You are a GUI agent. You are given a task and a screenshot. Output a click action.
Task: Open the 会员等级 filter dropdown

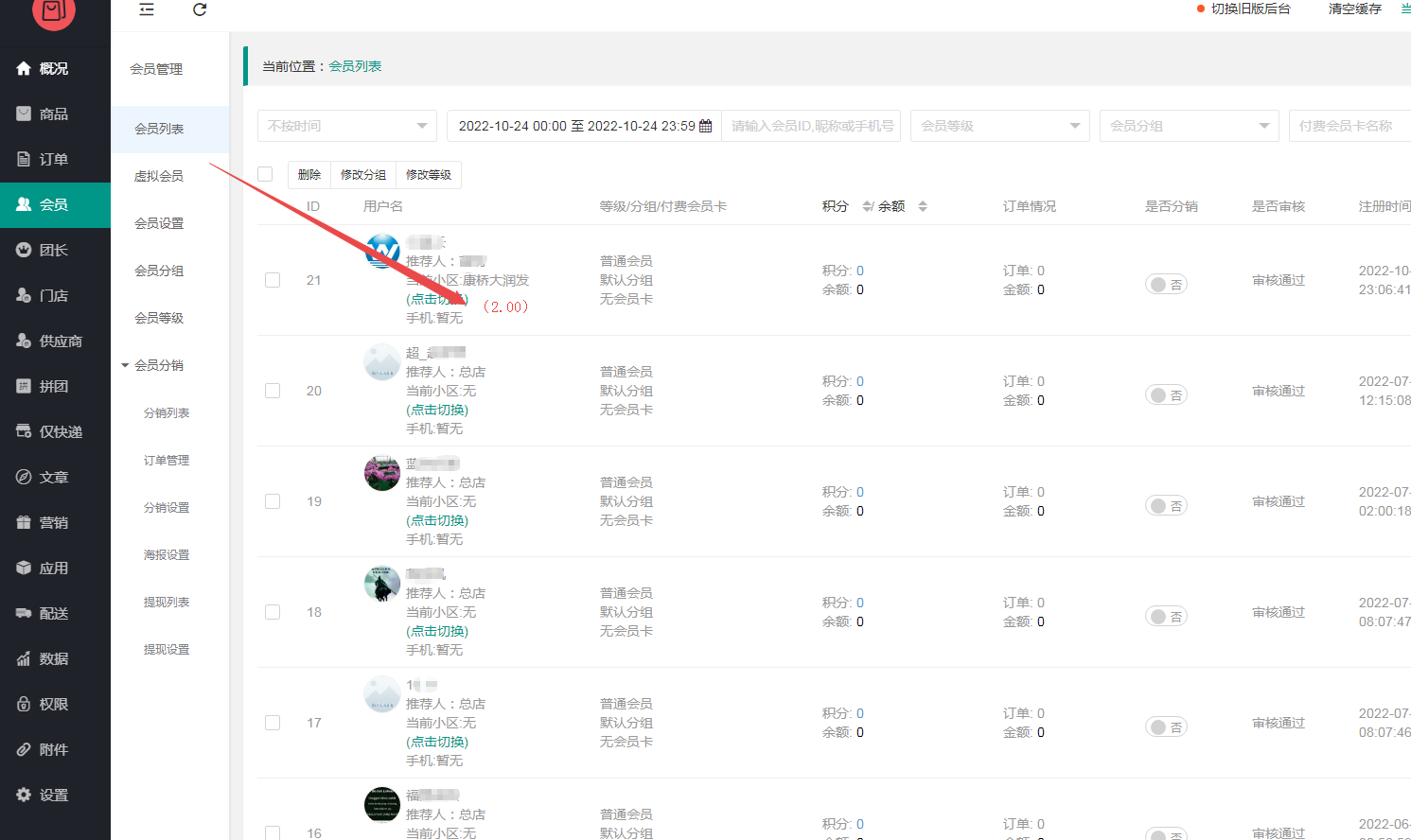[x=1000, y=126]
